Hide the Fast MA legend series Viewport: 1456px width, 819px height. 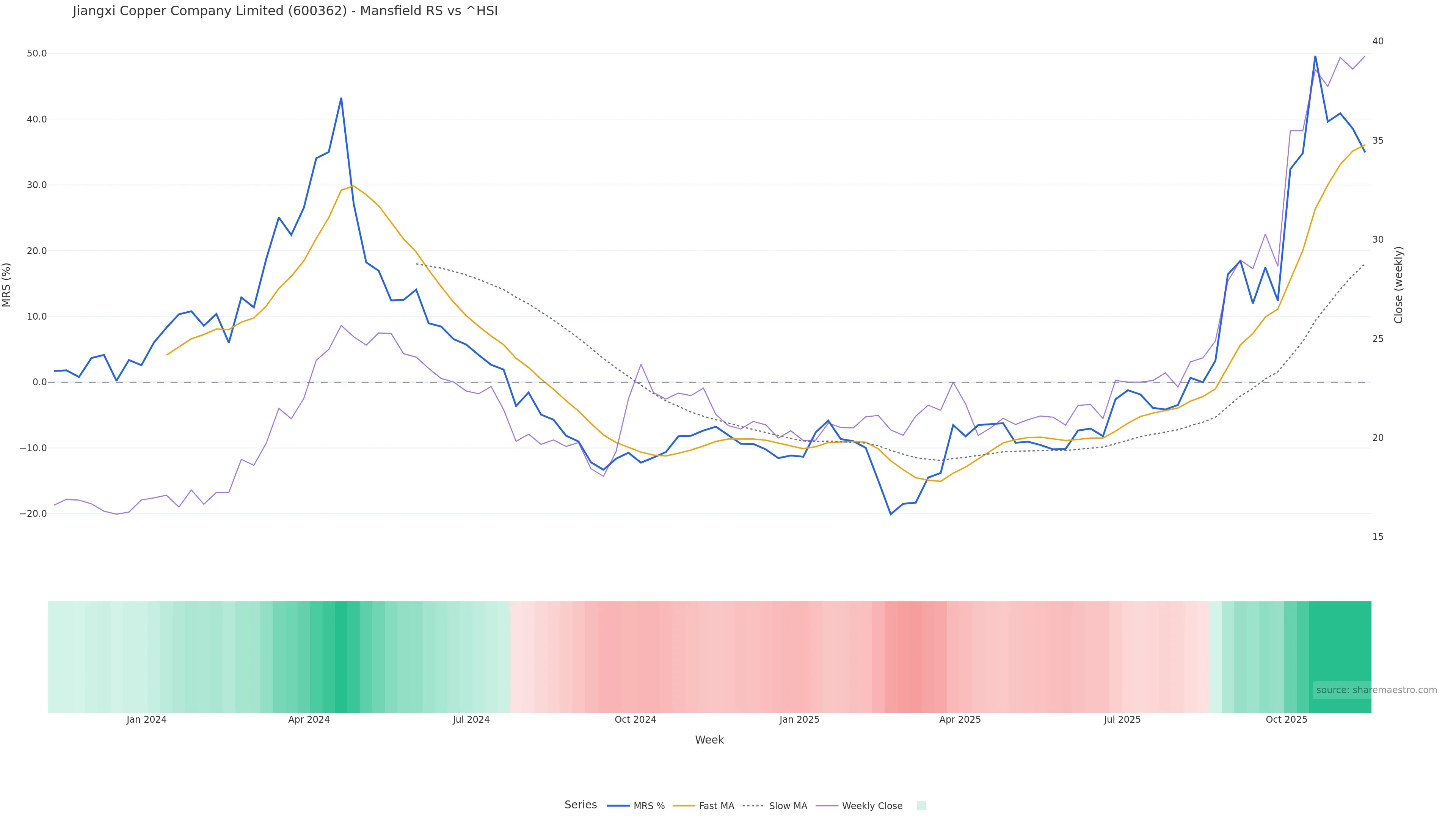pos(716,806)
